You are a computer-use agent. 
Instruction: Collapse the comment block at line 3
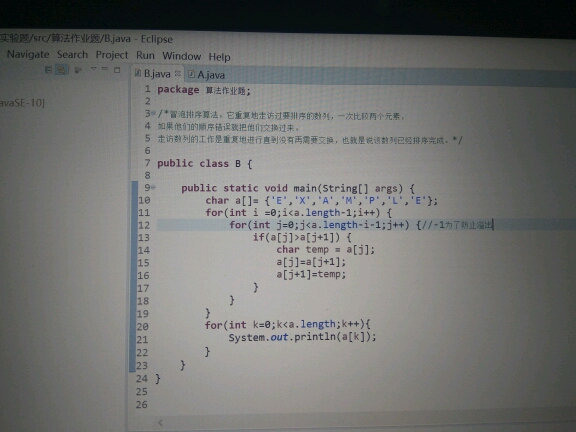[153, 114]
